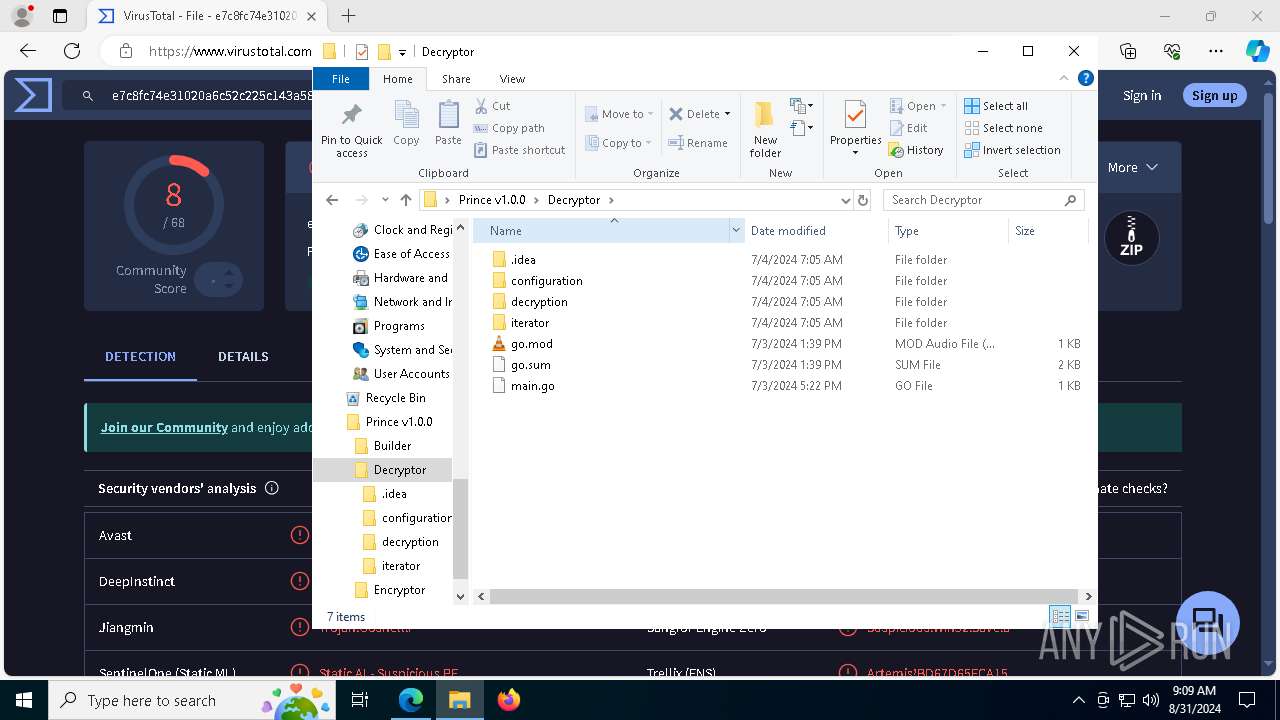Open Firefox from the taskbar
The image size is (1280, 720).
point(509,700)
